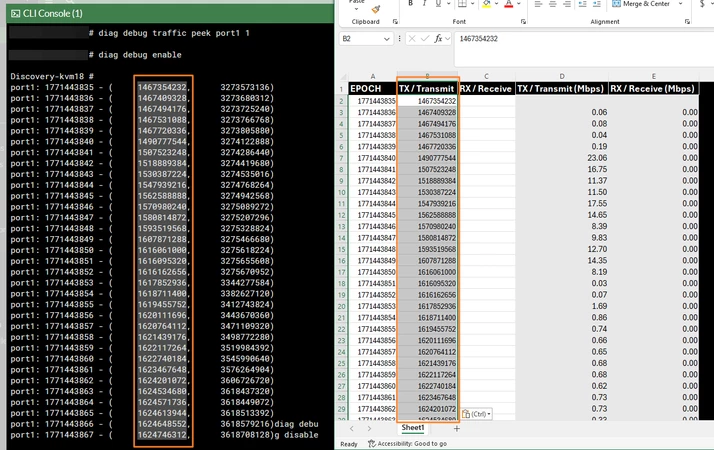Image resolution: width=714 pixels, height=450 pixels.
Task: Toggle Bold formatting in Excel ribbon
Action: tap(410, 4)
